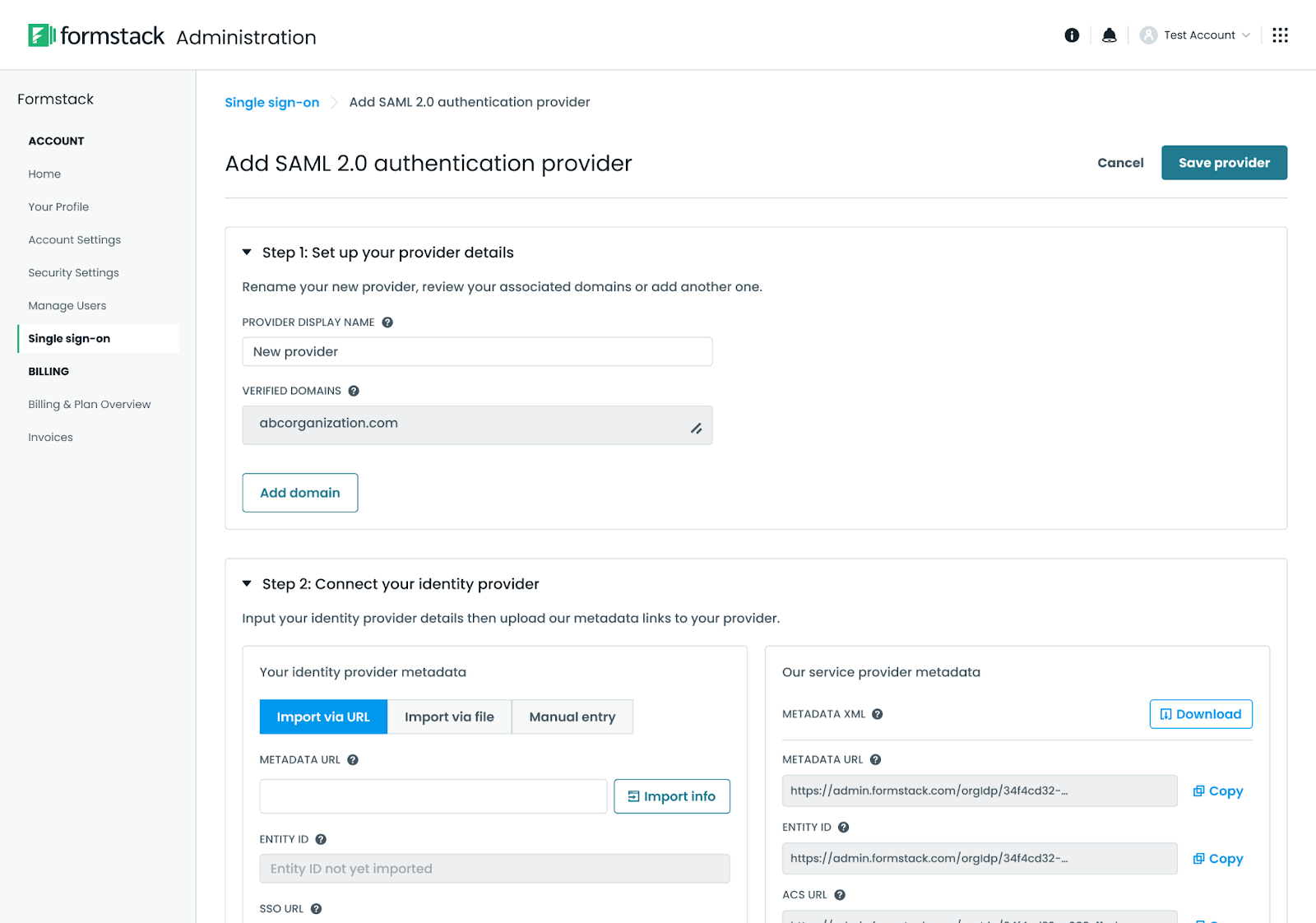1316x923 pixels.
Task: Click edit pencil on abcorganization.com domain
Action: (696, 429)
